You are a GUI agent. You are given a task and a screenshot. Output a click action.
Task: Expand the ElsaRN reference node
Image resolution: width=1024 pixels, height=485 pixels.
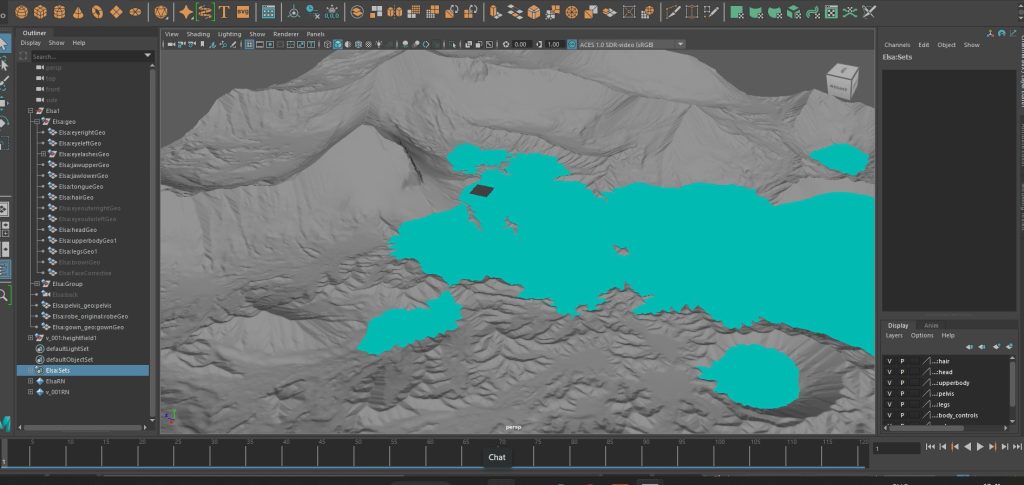tap(30, 381)
